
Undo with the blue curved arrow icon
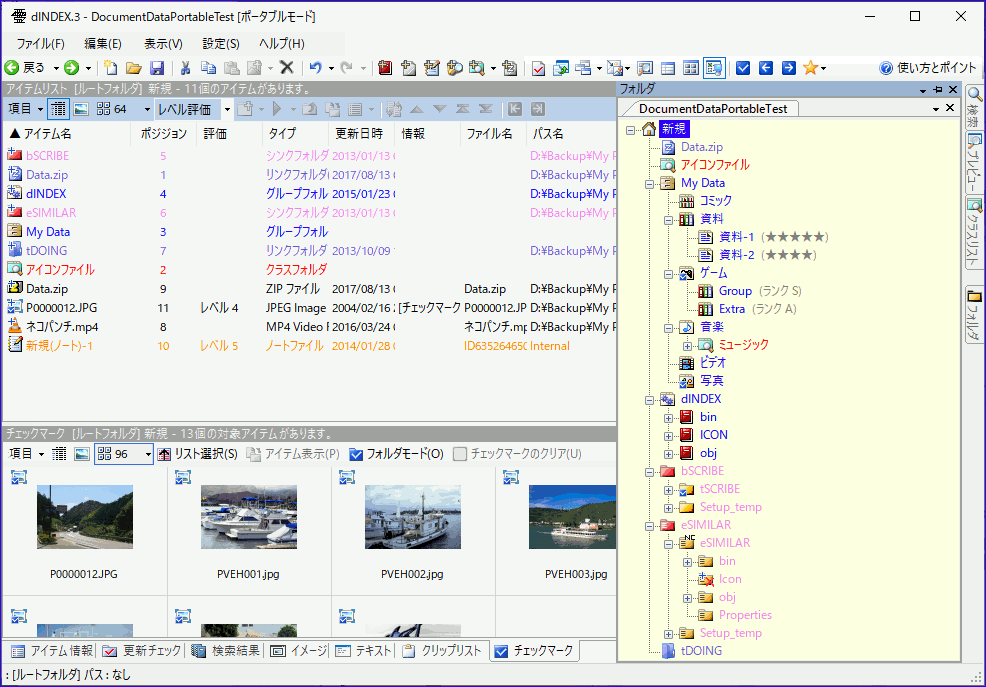pos(316,68)
